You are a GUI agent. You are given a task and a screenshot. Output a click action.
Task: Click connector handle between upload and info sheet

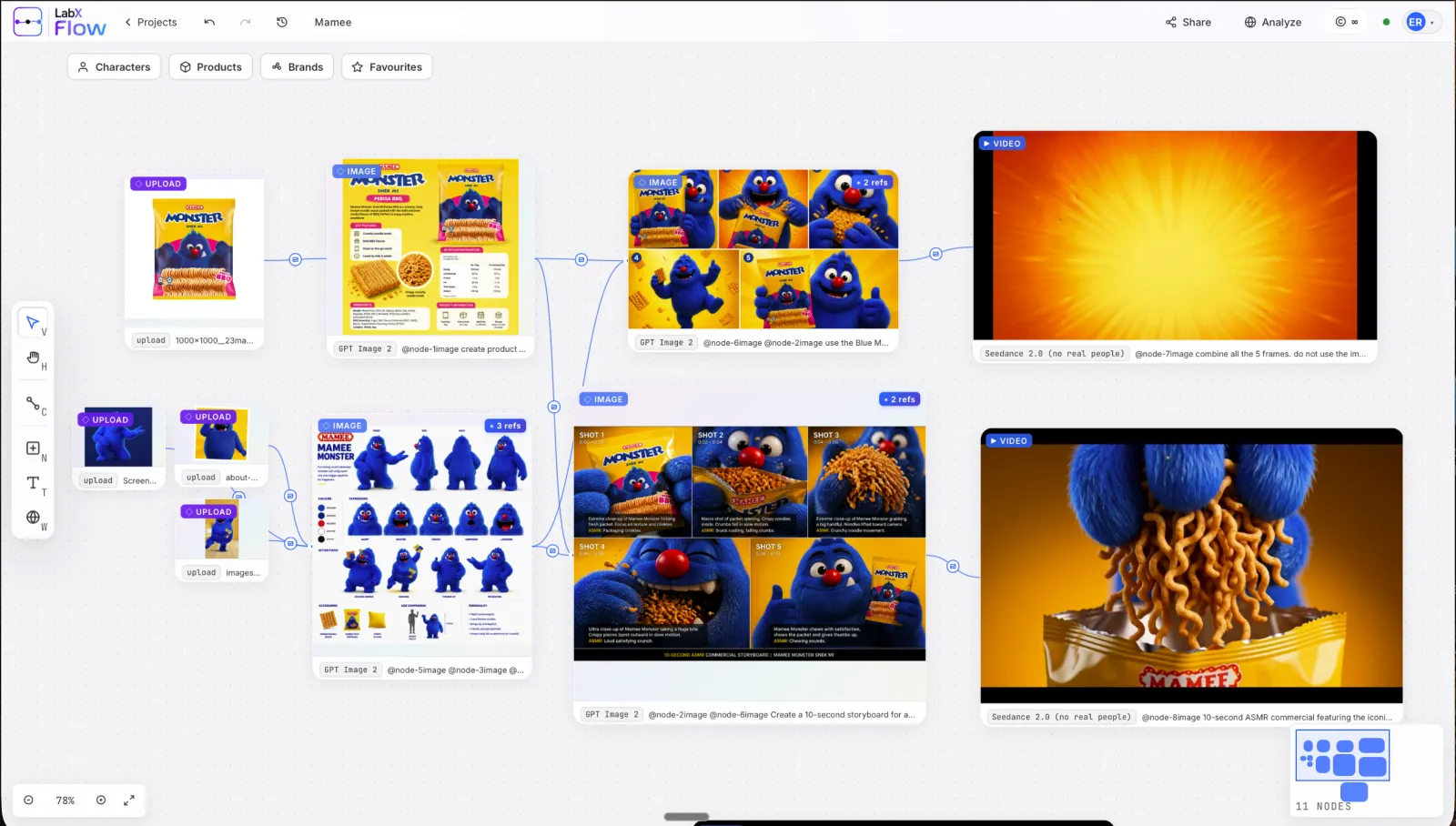point(295,259)
